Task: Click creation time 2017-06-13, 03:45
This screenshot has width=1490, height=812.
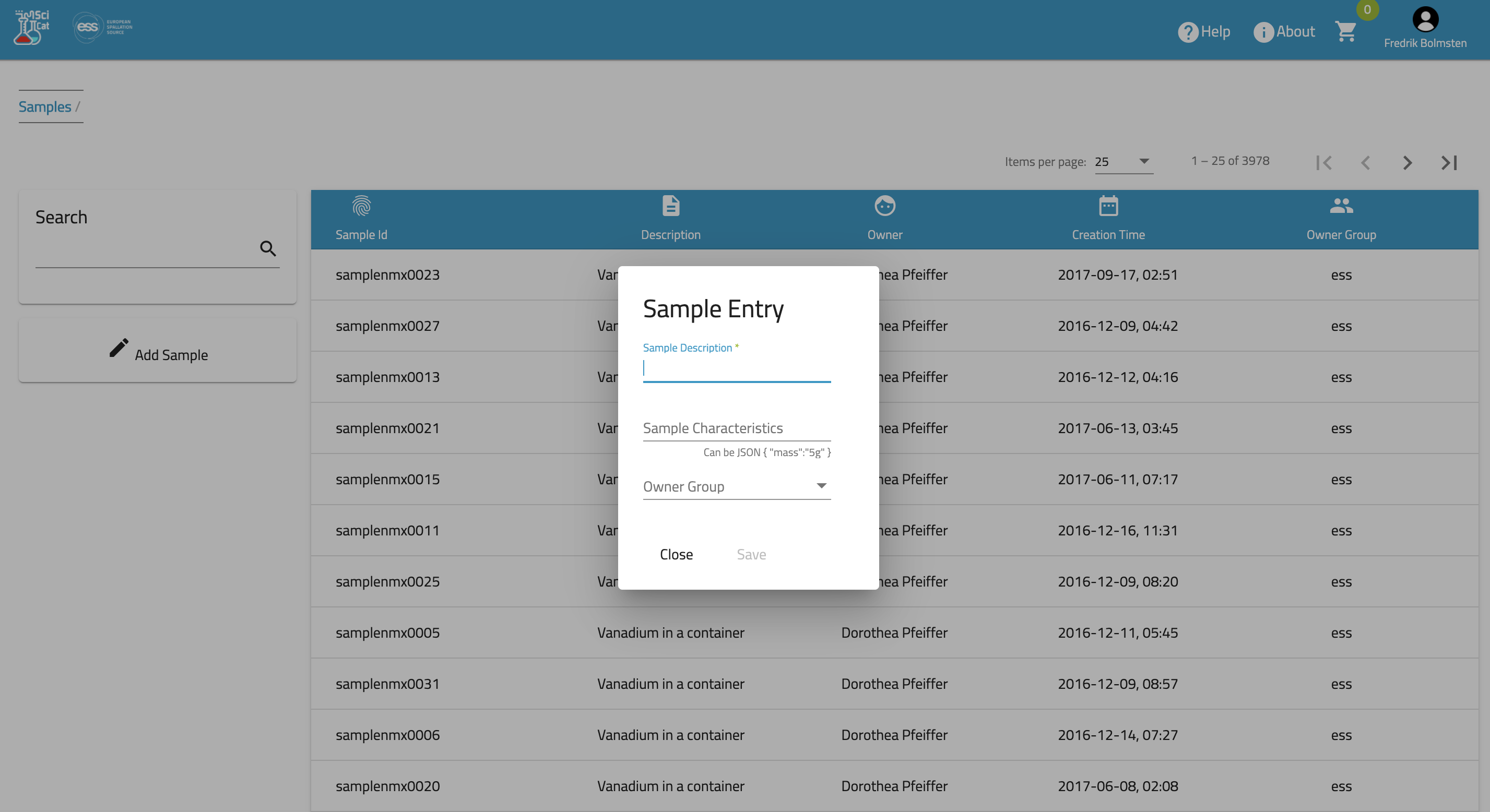Action: coord(1117,428)
